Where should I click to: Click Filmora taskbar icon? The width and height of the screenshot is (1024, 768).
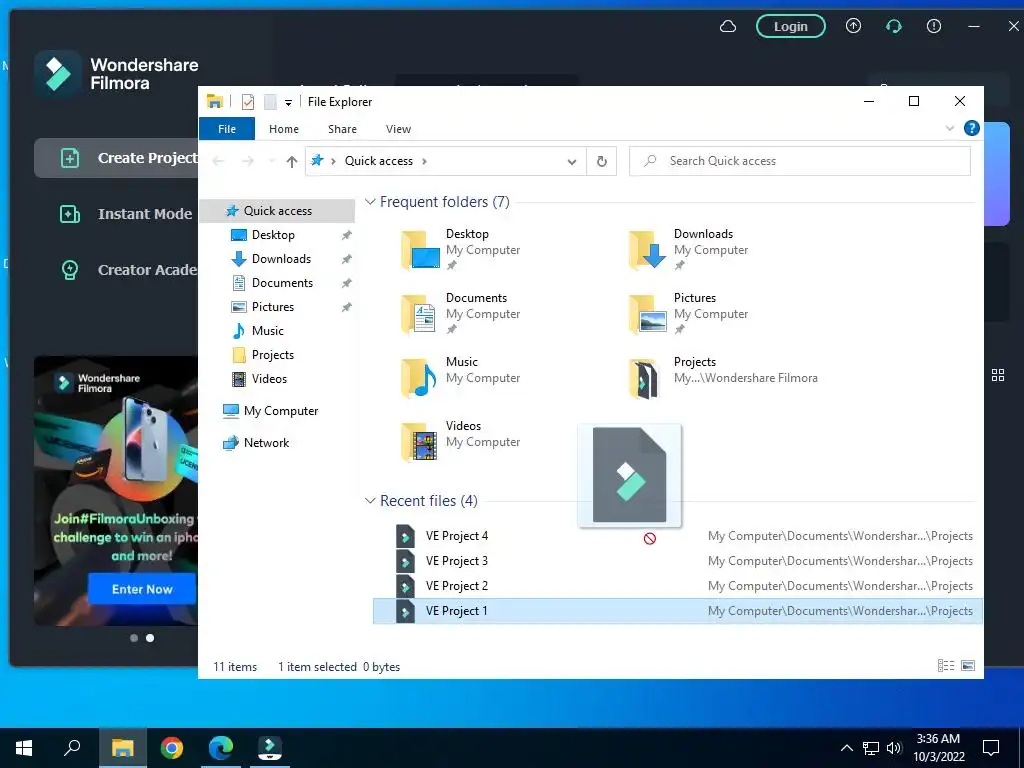(x=270, y=748)
